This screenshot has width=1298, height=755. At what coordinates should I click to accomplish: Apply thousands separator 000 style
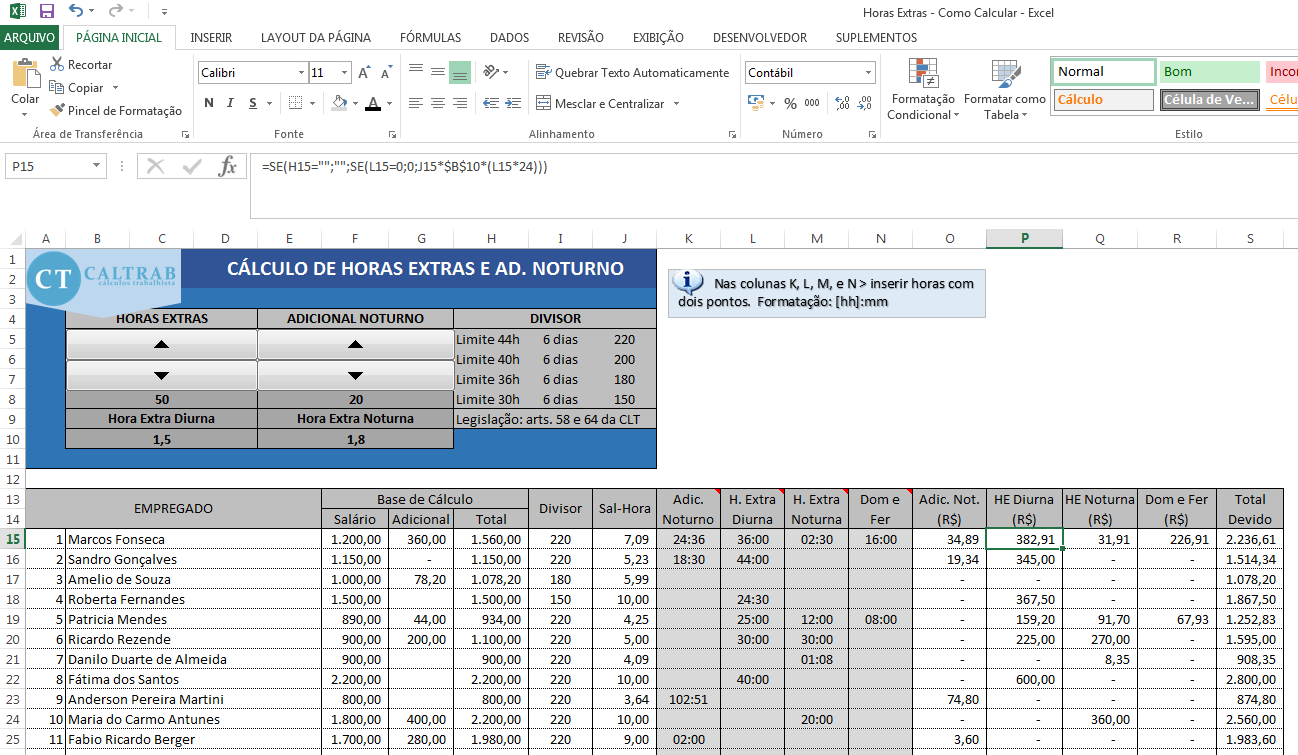(812, 103)
